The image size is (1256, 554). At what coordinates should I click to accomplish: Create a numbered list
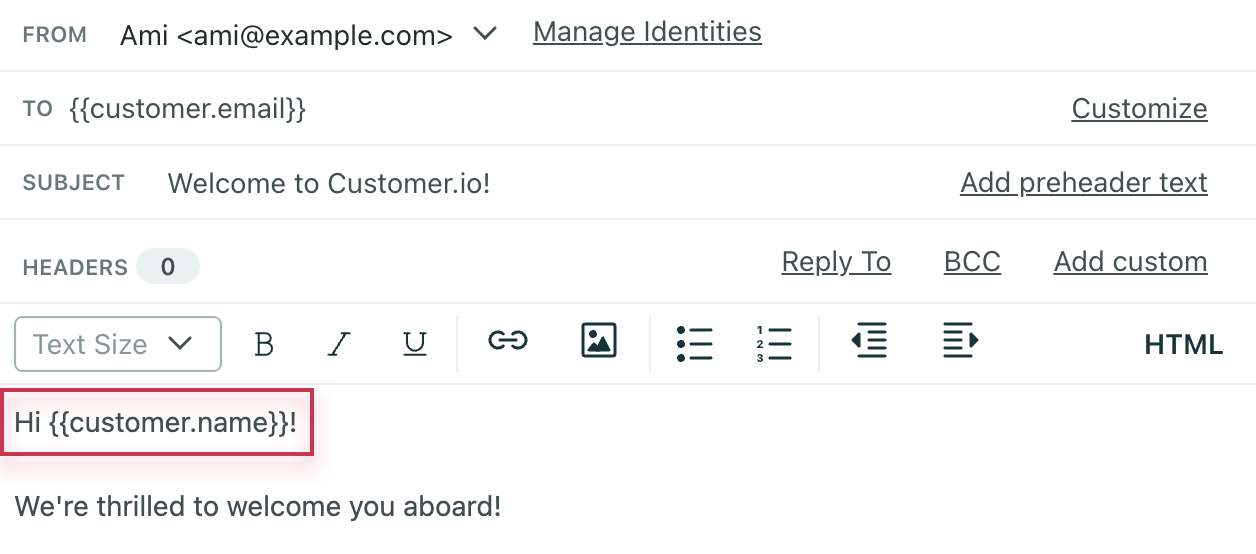point(774,343)
